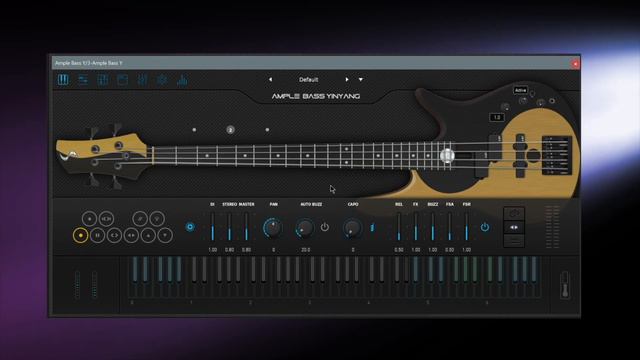Click the Active label on bass body

click(x=520, y=90)
